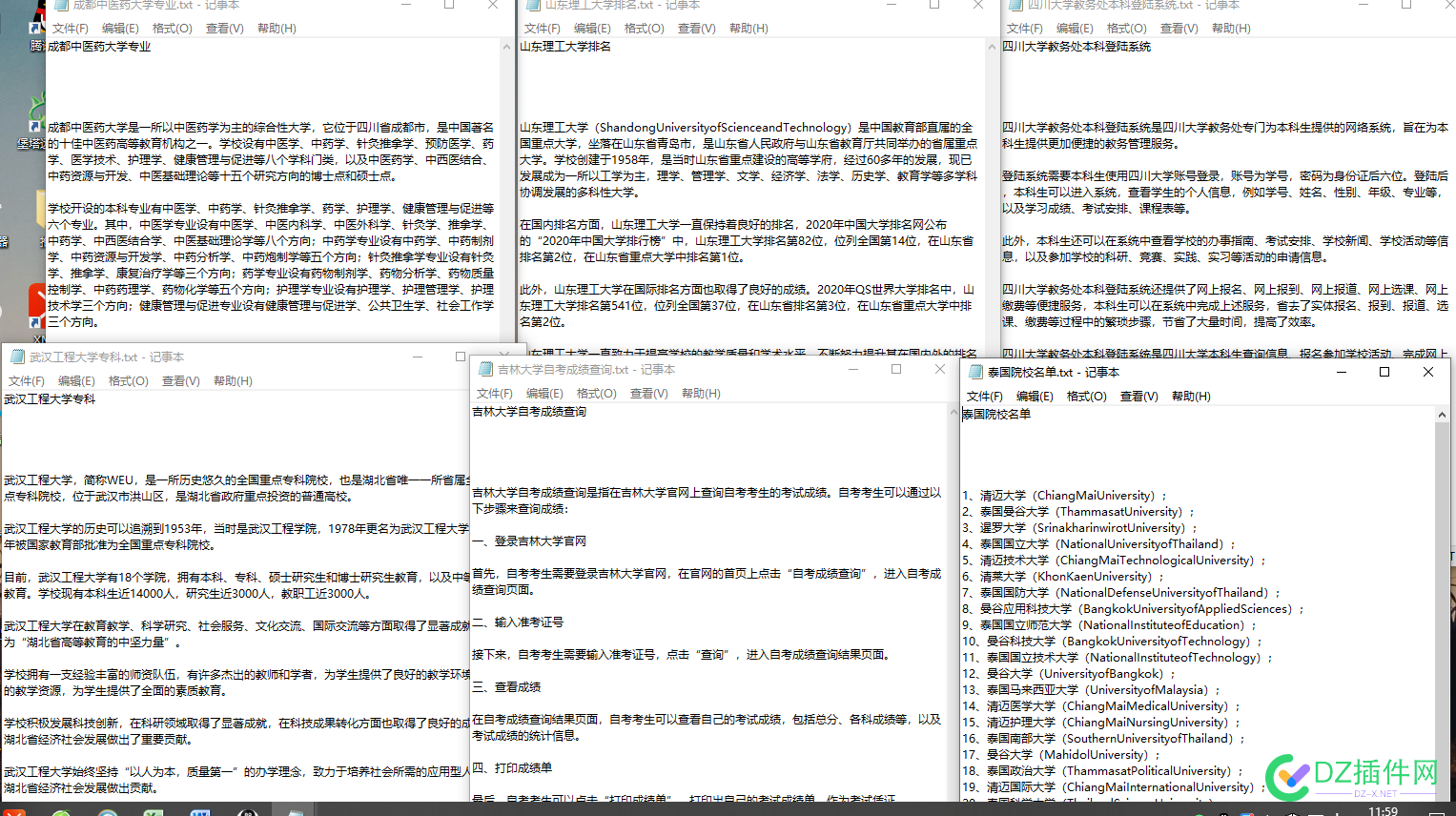Open 文件(F) menu in 成都中医药大学专业 window
The width and height of the screenshot is (1456, 816).
(x=70, y=29)
